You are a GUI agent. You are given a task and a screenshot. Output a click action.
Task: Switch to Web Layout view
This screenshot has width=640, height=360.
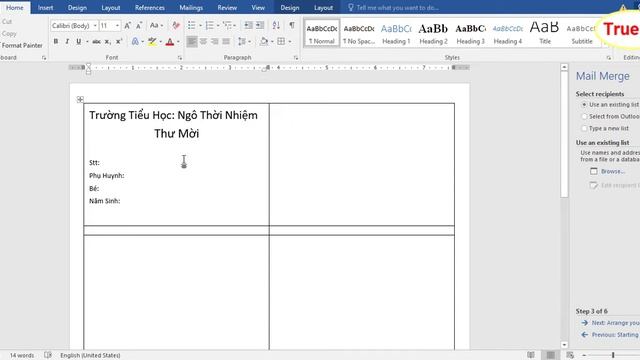pyautogui.click(x=570, y=355)
